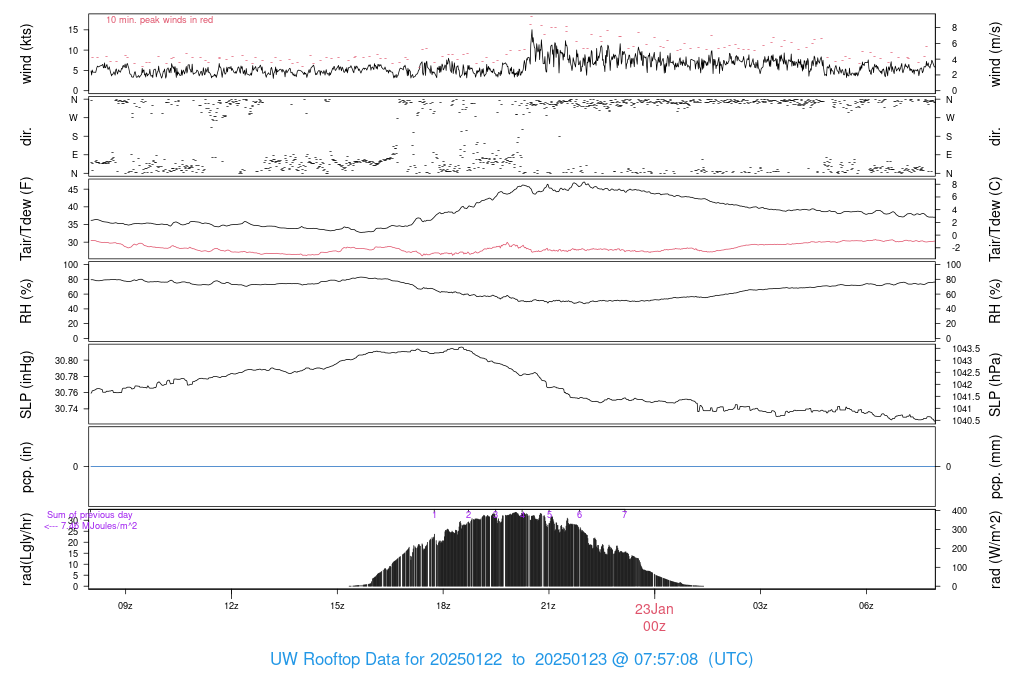
Task: Select the '1040.5' hPa tick label
Action: pos(966,421)
